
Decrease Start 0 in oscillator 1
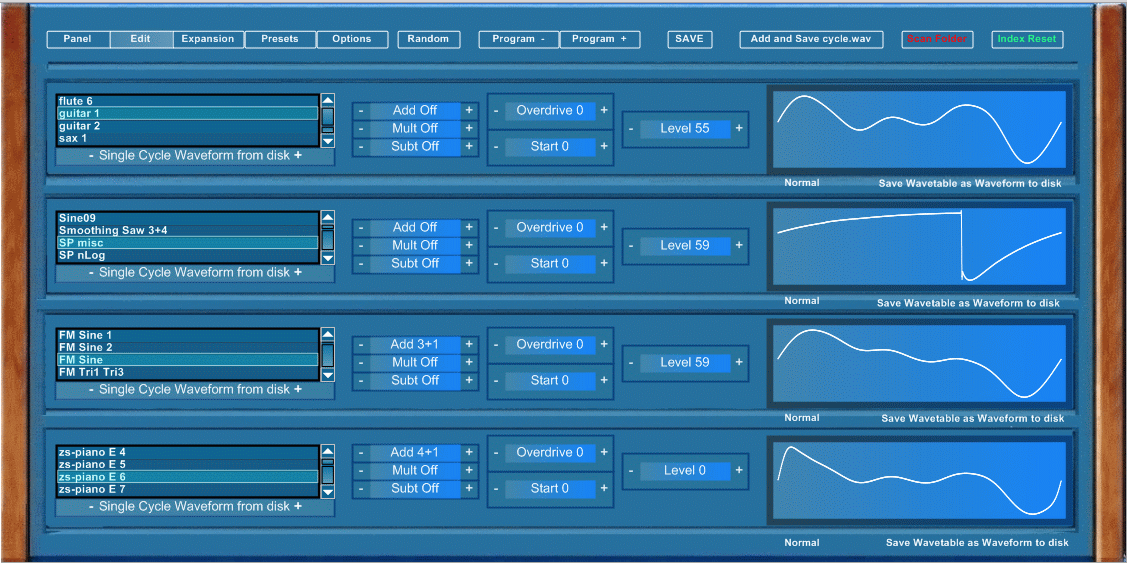click(x=496, y=147)
